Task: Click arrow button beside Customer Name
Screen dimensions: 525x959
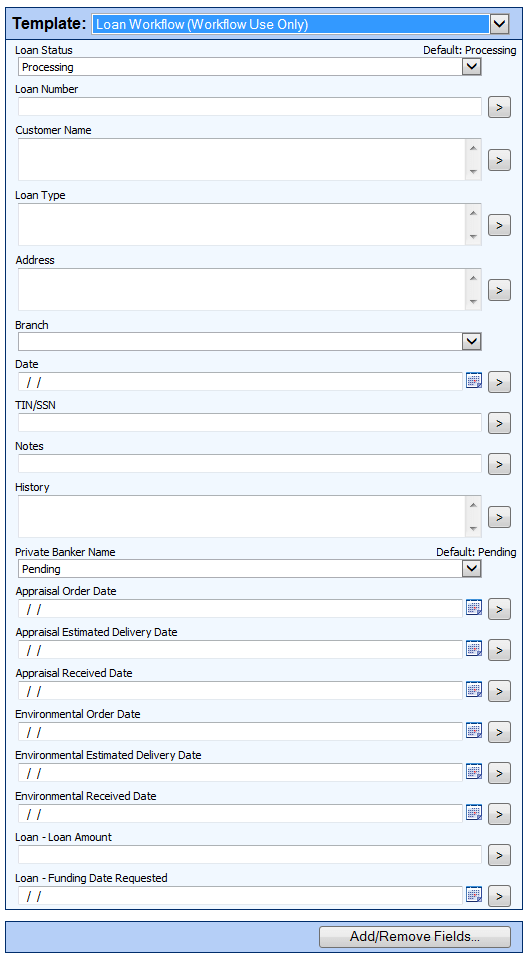Action: (499, 160)
